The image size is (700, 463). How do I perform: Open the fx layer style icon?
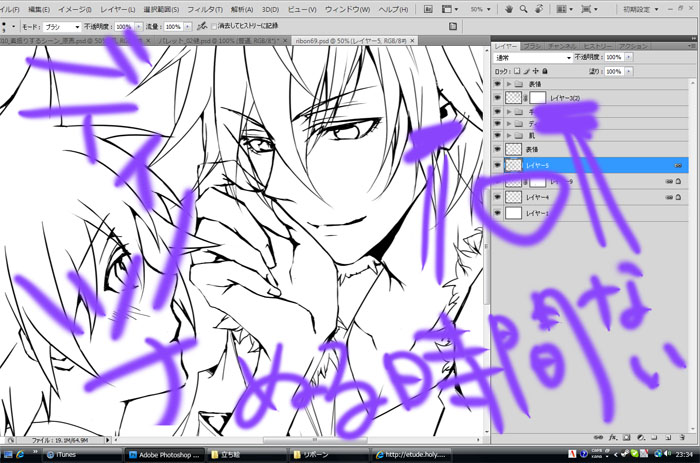[x=613, y=438]
